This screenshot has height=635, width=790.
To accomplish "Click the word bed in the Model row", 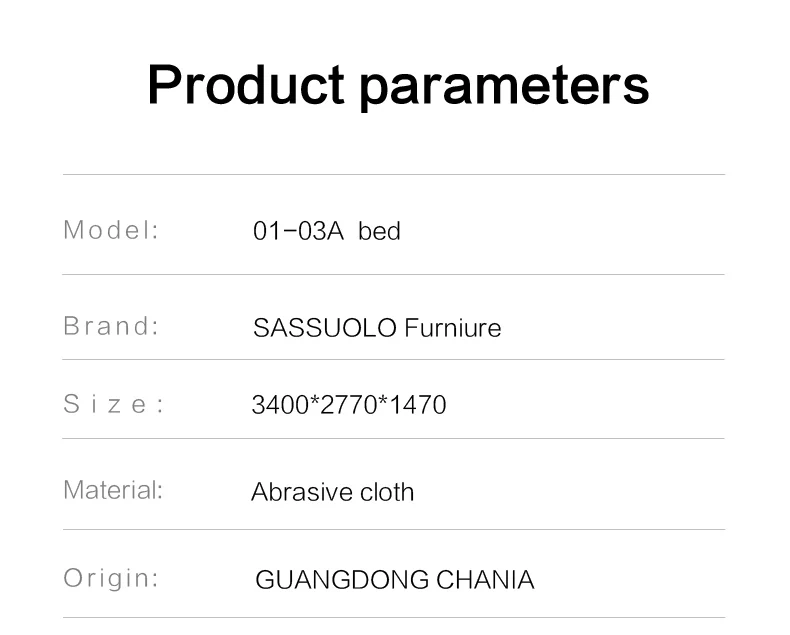I will click(379, 232).
